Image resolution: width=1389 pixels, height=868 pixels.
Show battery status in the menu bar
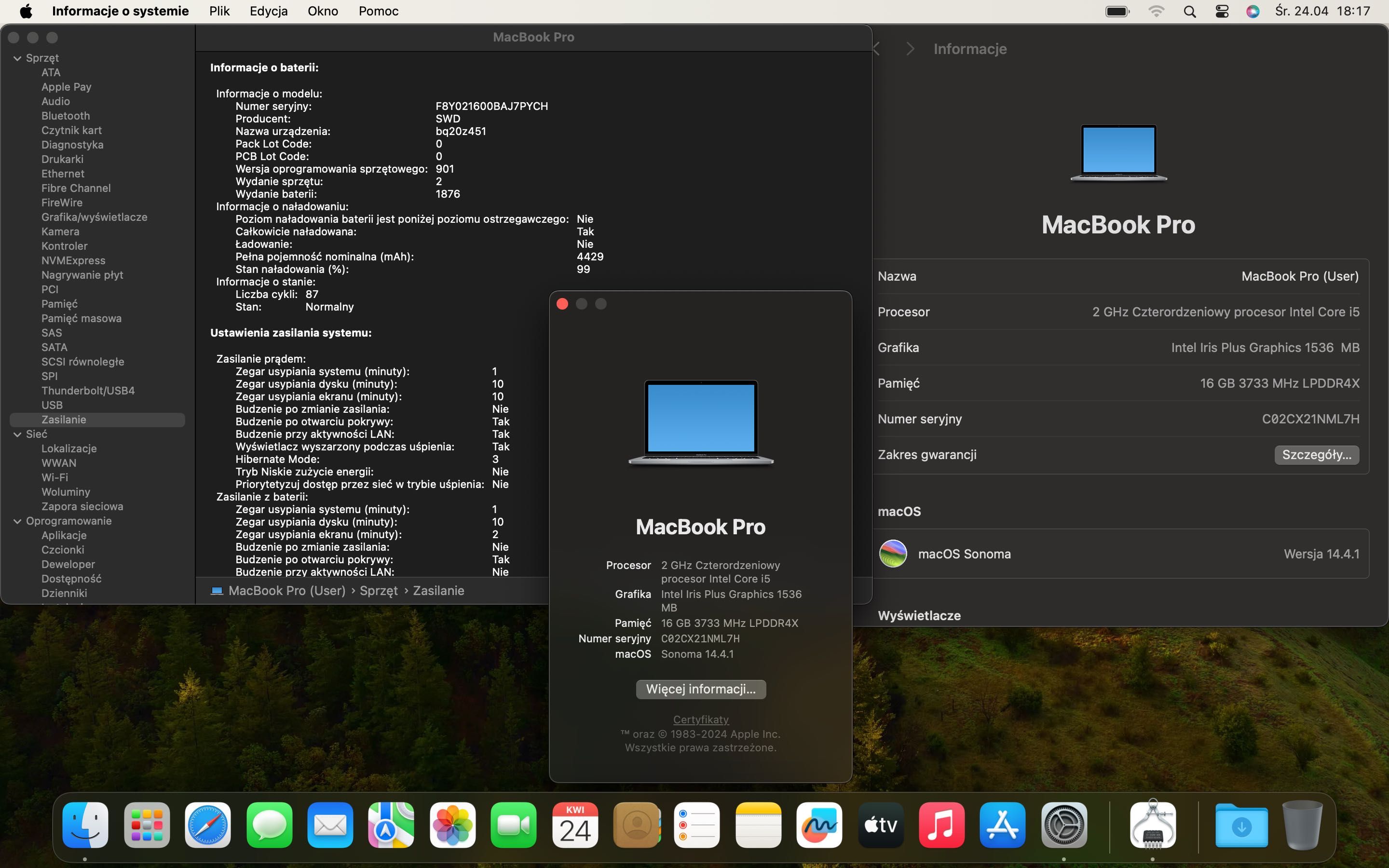(1117, 11)
